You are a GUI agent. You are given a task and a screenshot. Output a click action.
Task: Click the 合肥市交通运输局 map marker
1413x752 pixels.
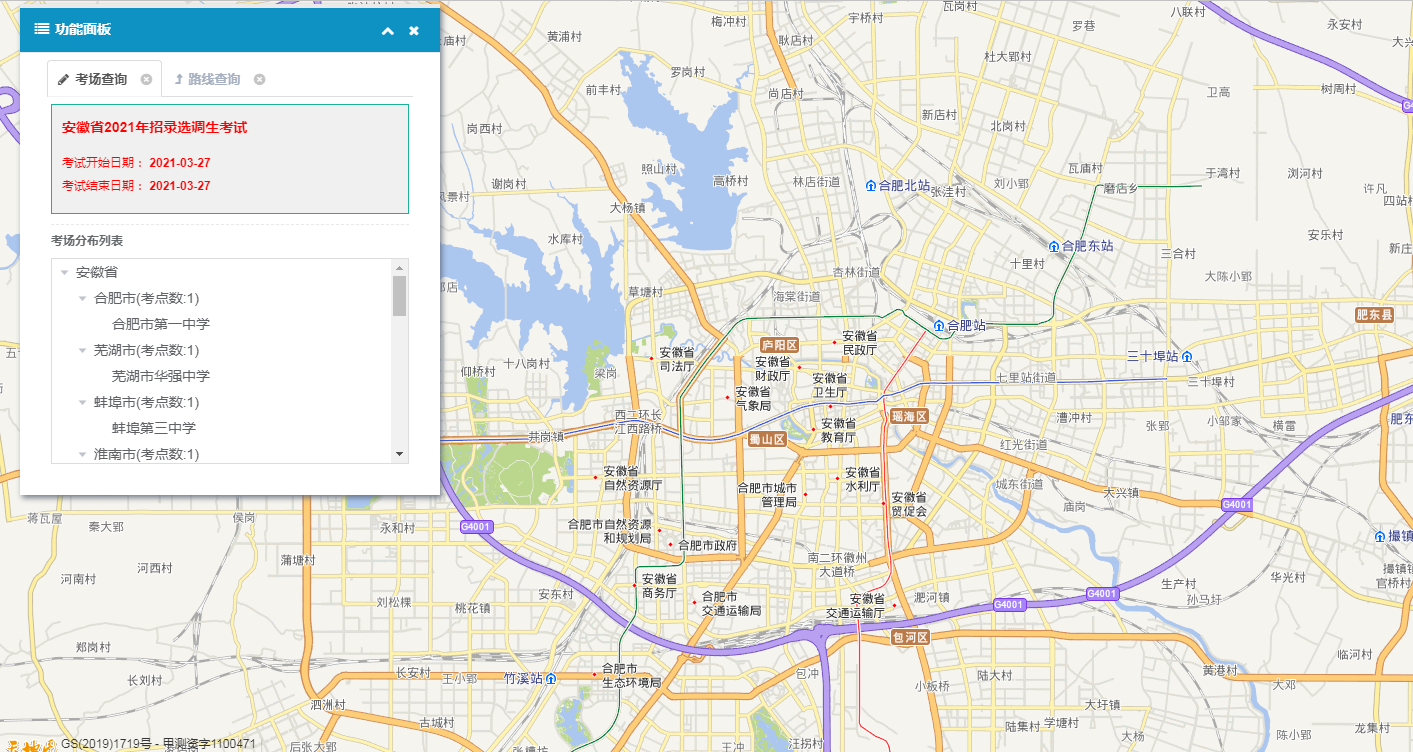coord(694,603)
